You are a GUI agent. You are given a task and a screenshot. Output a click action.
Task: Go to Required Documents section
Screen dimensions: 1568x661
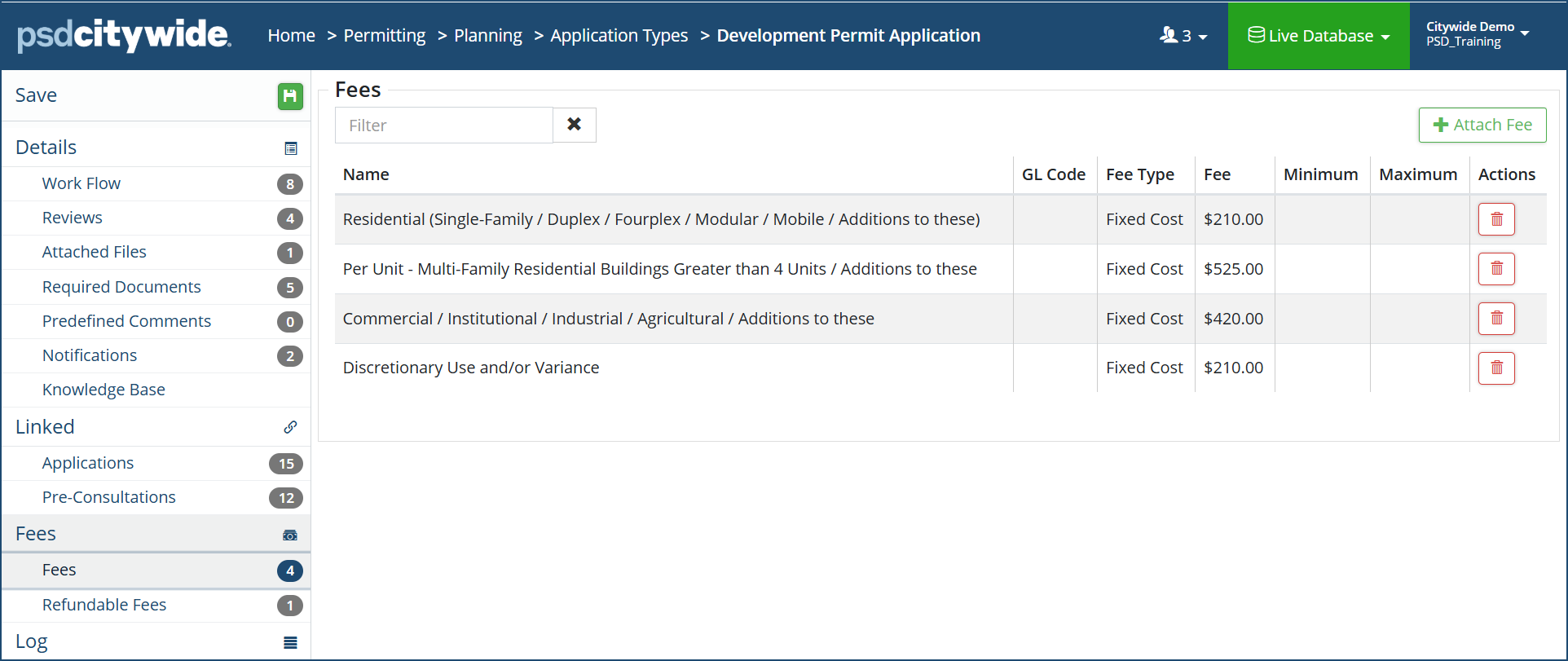(121, 287)
